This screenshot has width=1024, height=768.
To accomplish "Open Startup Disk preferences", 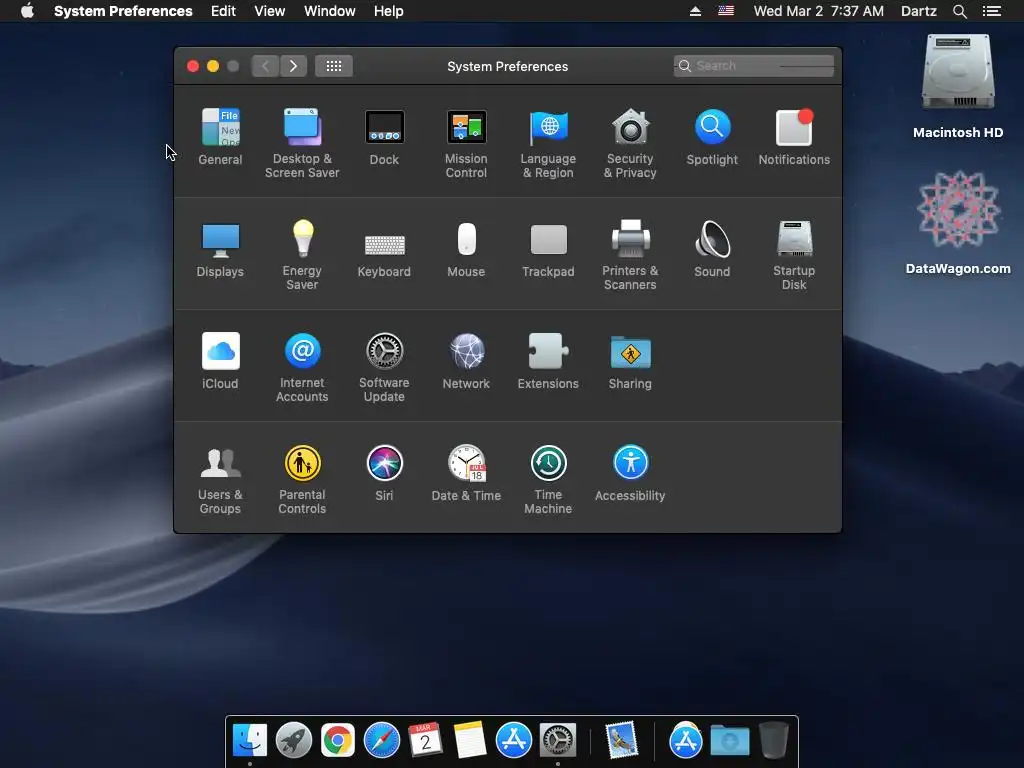I will click(794, 255).
